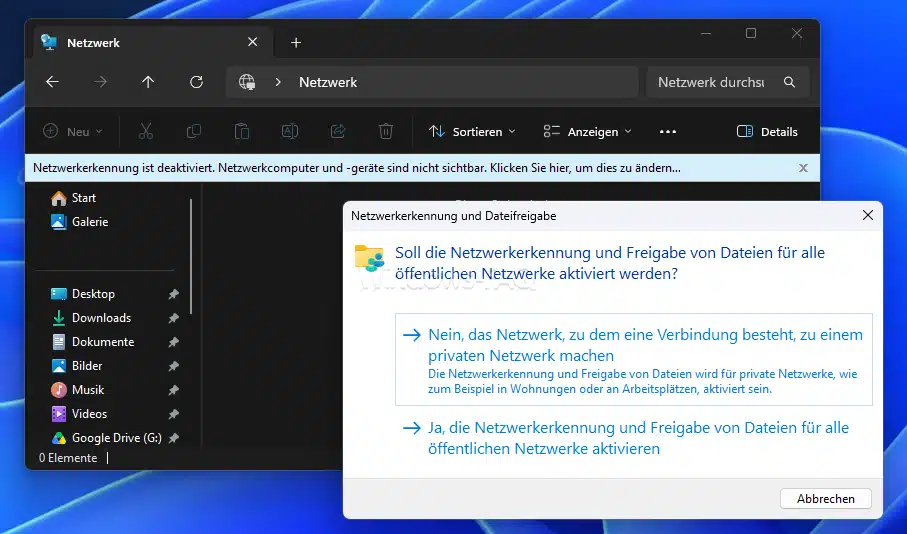Screen dimensions: 907x534
Task: Click the pin icon next to Downloads
Action: [174, 318]
